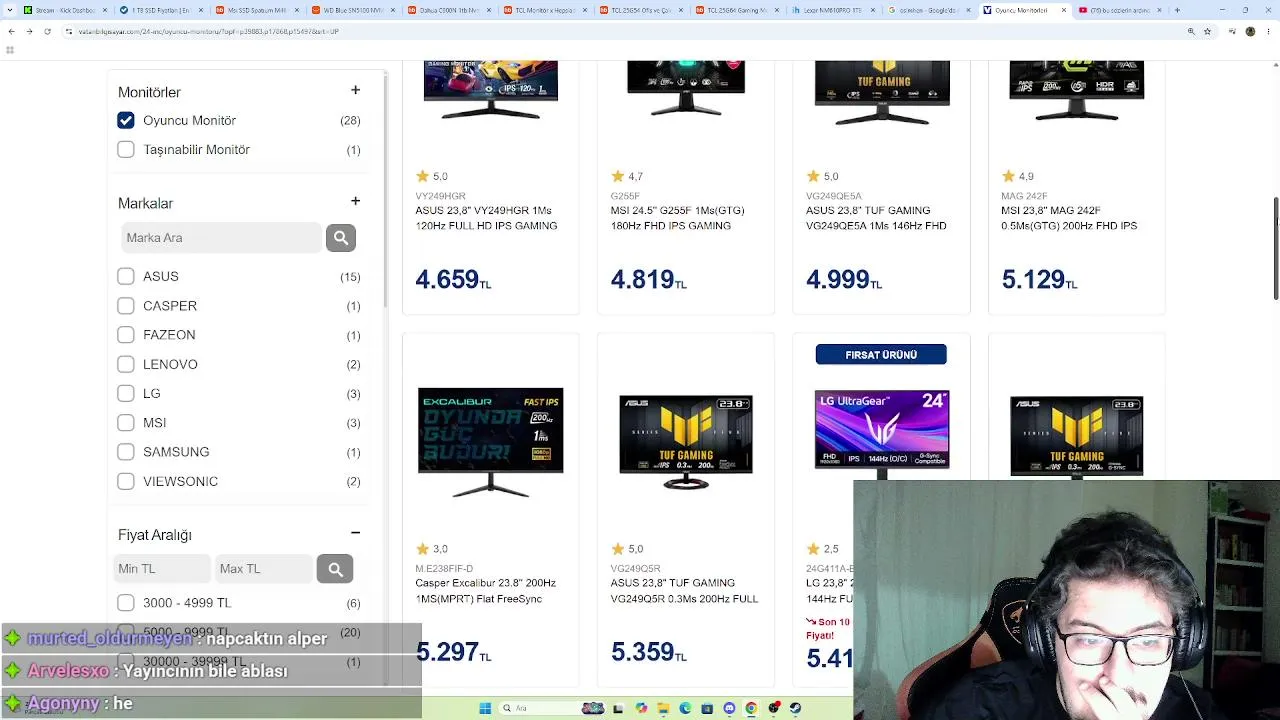Launch Copilot from the taskbar
1280x720 pixels.
click(x=641, y=708)
